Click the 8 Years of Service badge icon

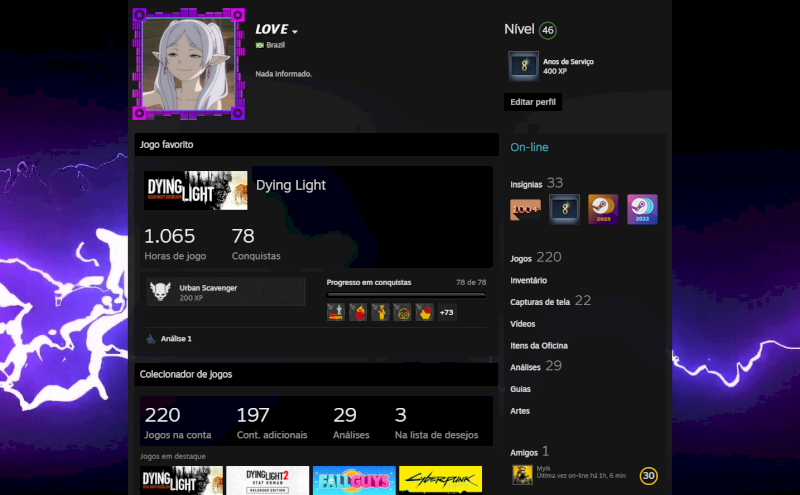click(523, 66)
